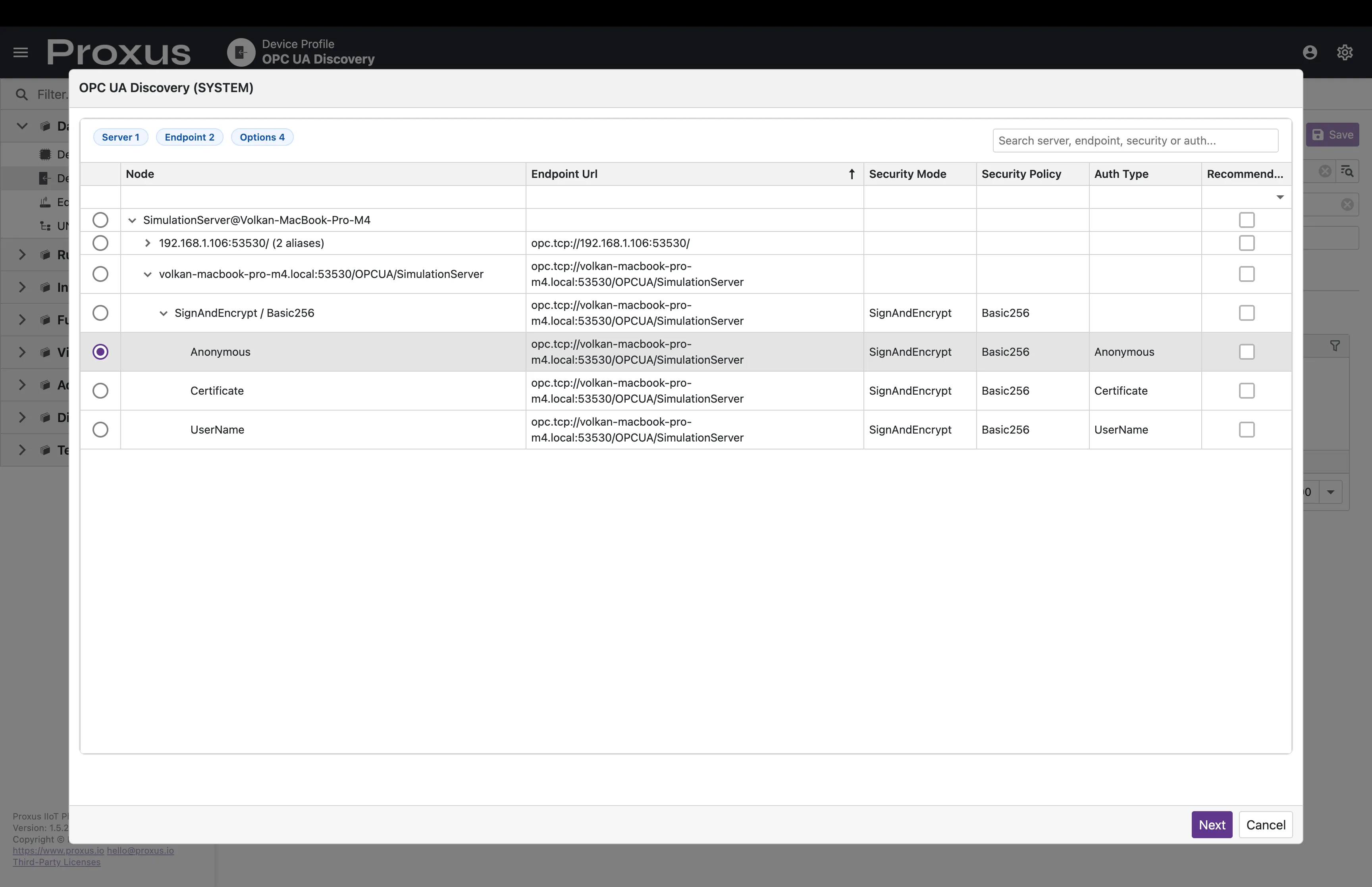Open the Recommended column filter dropdown
The height and width of the screenshot is (887, 1372).
[1280, 197]
